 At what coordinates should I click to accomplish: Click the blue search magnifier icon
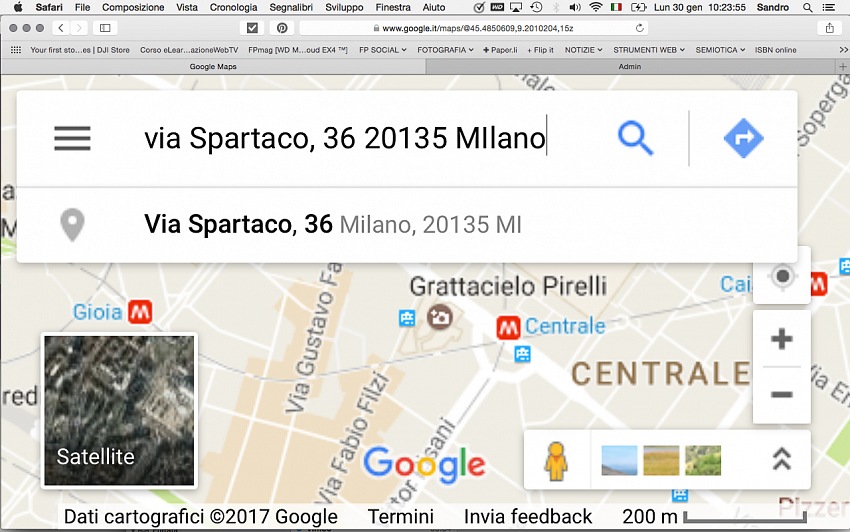(635, 138)
